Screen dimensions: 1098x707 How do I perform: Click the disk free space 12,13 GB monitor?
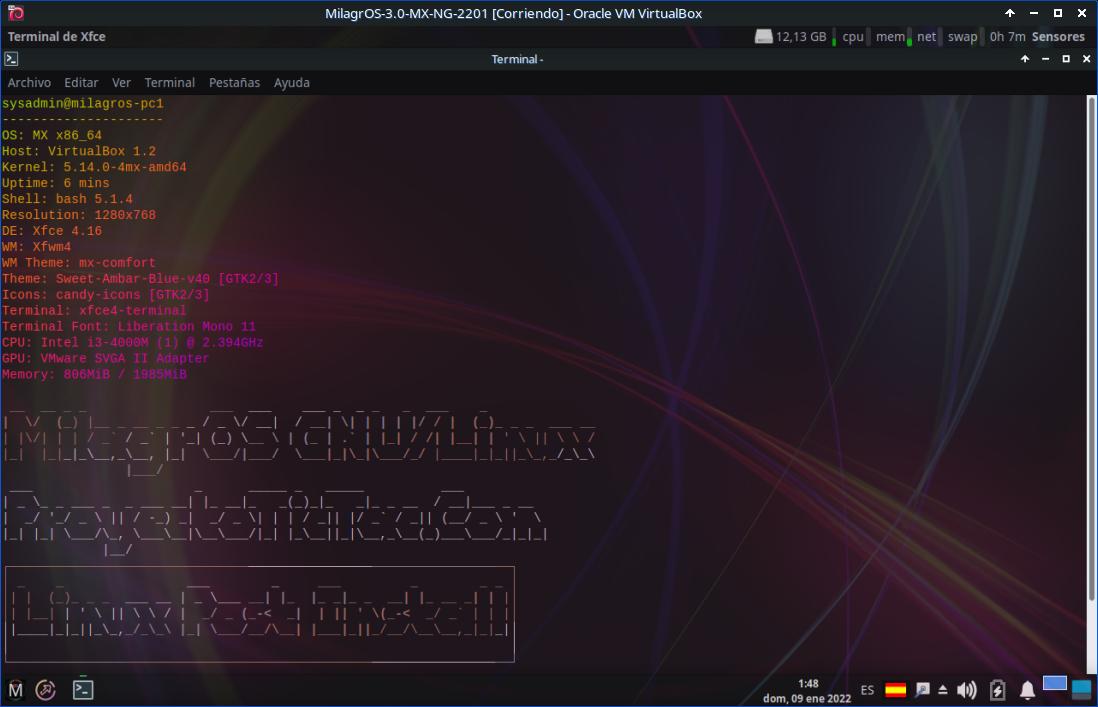pos(791,37)
